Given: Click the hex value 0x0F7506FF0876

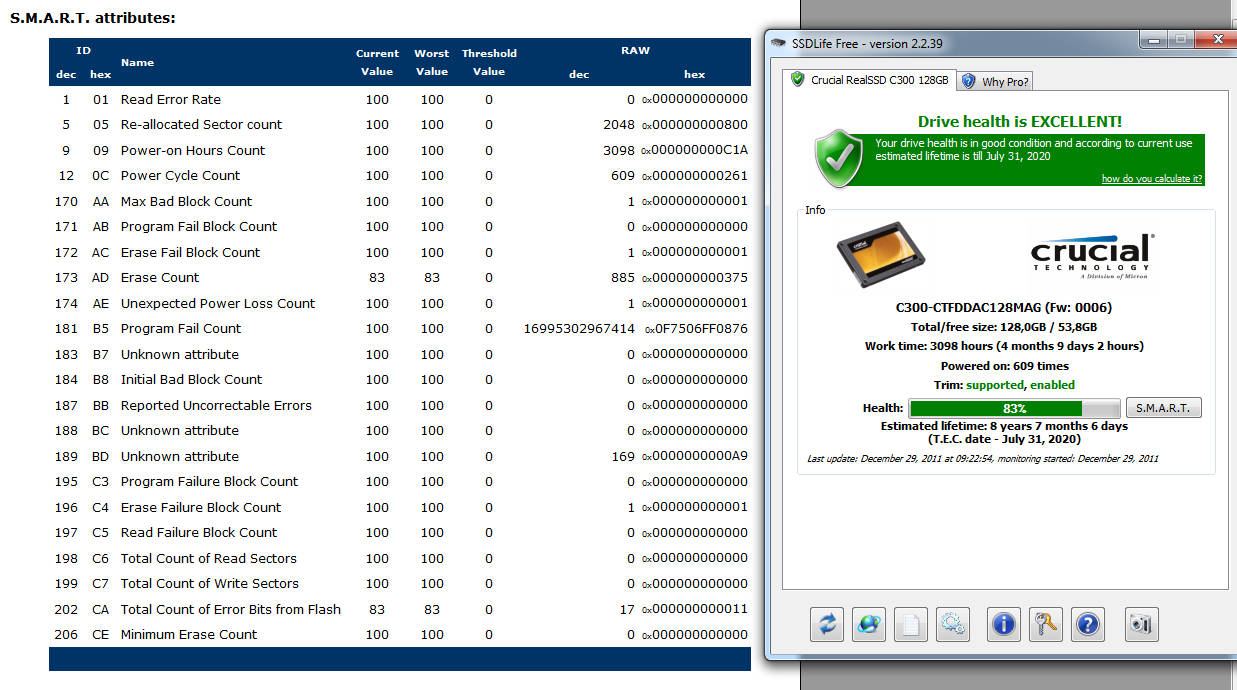Looking at the screenshot, I should [x=695, y=329].
